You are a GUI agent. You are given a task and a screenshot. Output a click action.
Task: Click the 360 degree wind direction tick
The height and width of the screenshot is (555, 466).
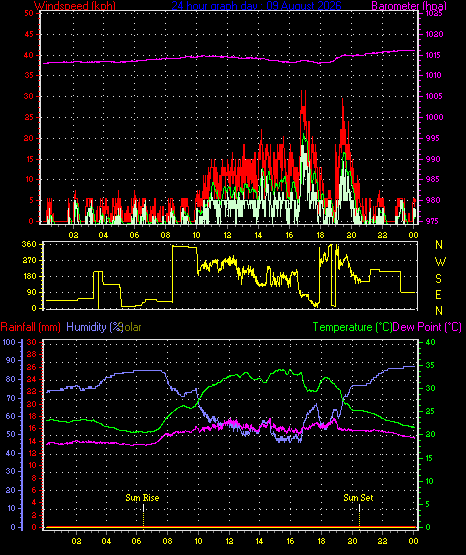click(x=29, y=244)
